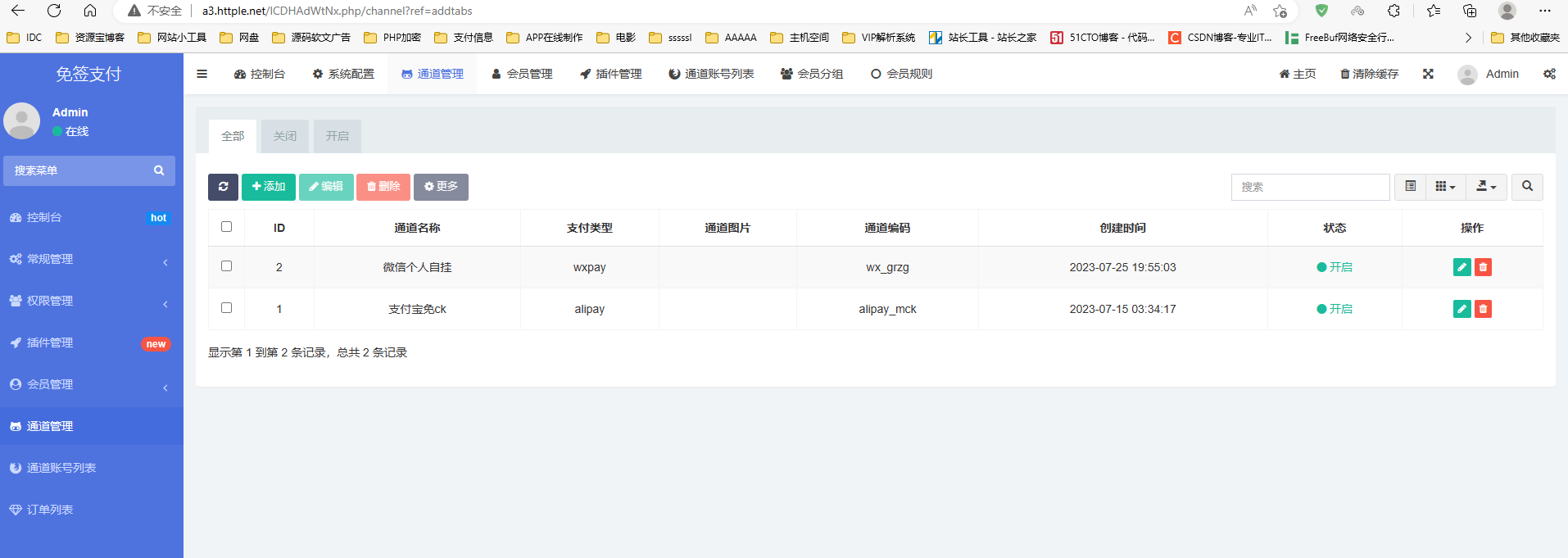Click the red trash icon for 支付宝免ck
This screenshot has width=1568, height=558.
click(1483, 309)
